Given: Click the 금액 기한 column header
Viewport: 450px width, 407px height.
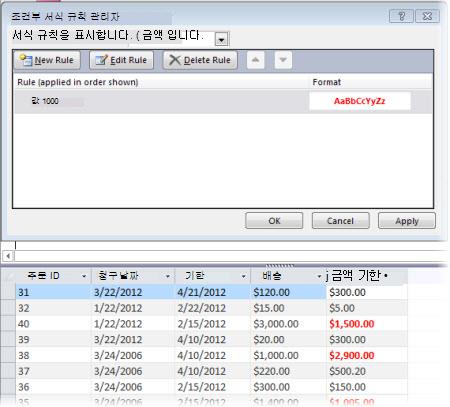Looking at the screenshot, I should 366,276.
